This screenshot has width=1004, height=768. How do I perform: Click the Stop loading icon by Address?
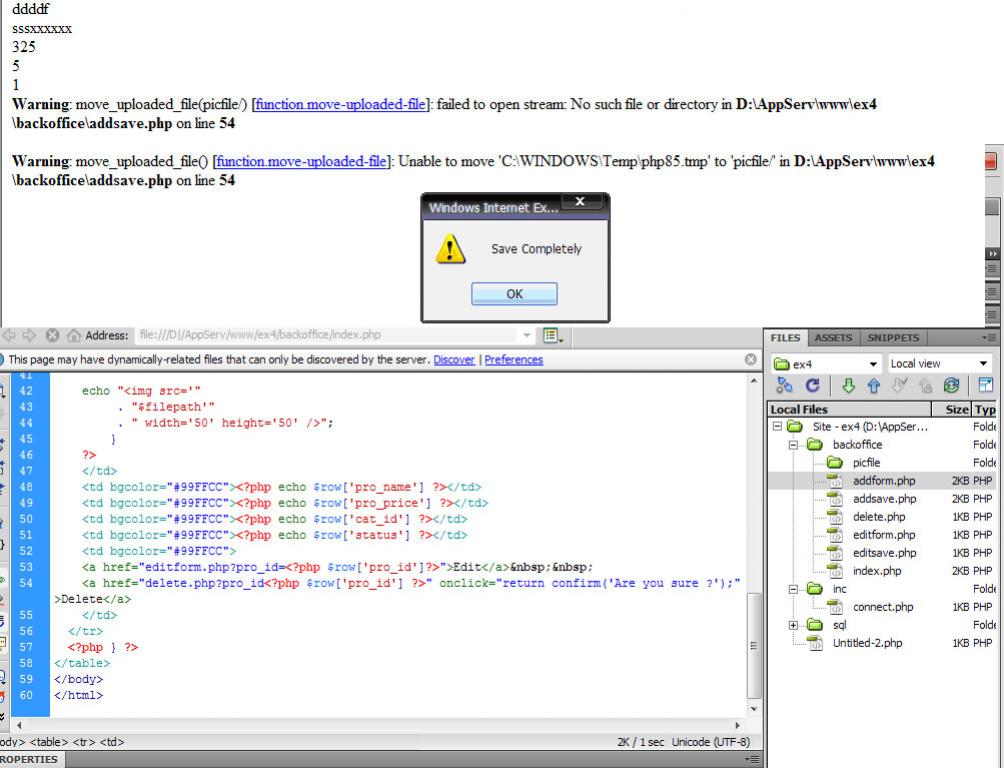pos(53,335)
